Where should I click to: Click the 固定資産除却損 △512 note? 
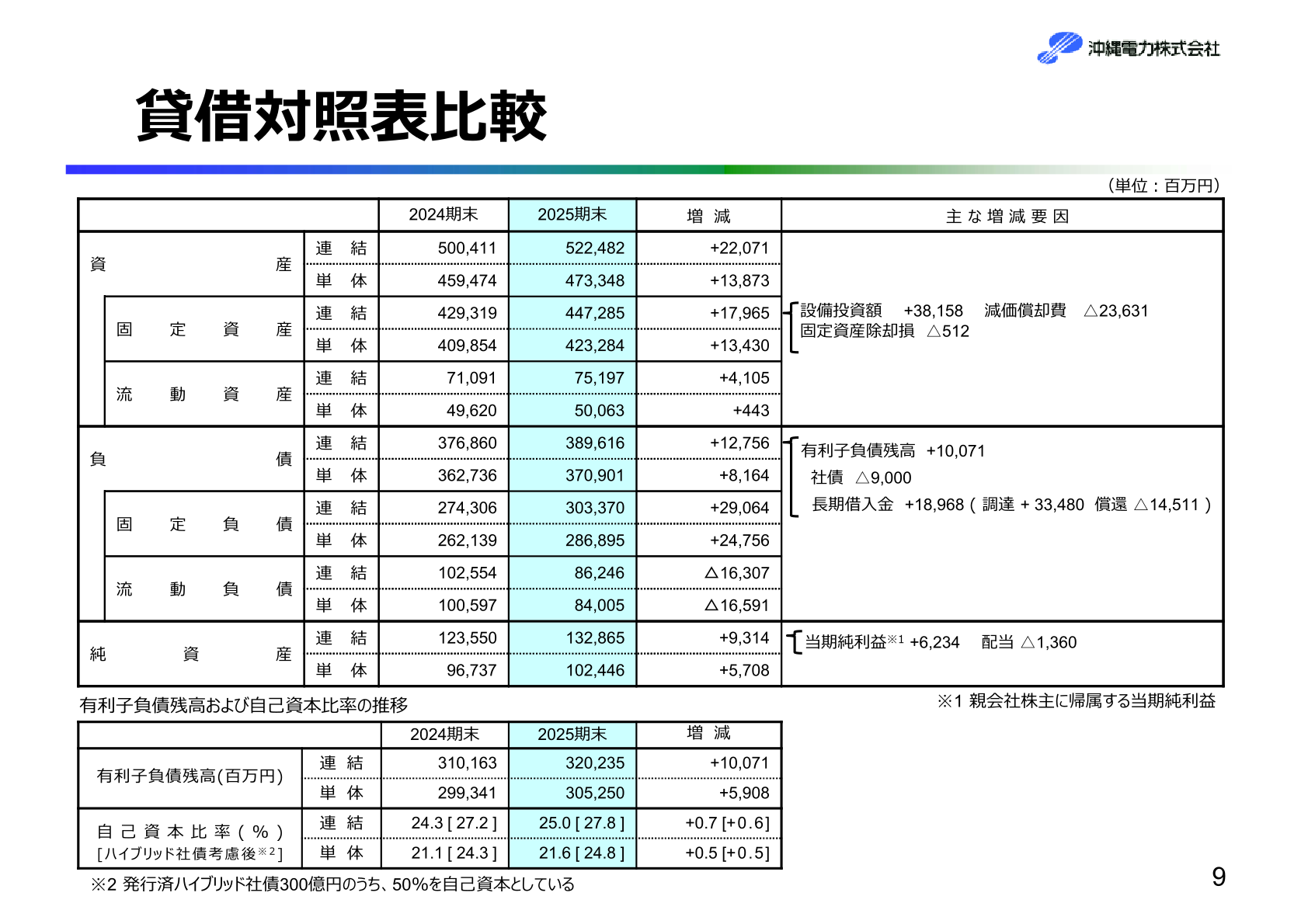pos(885,331)
